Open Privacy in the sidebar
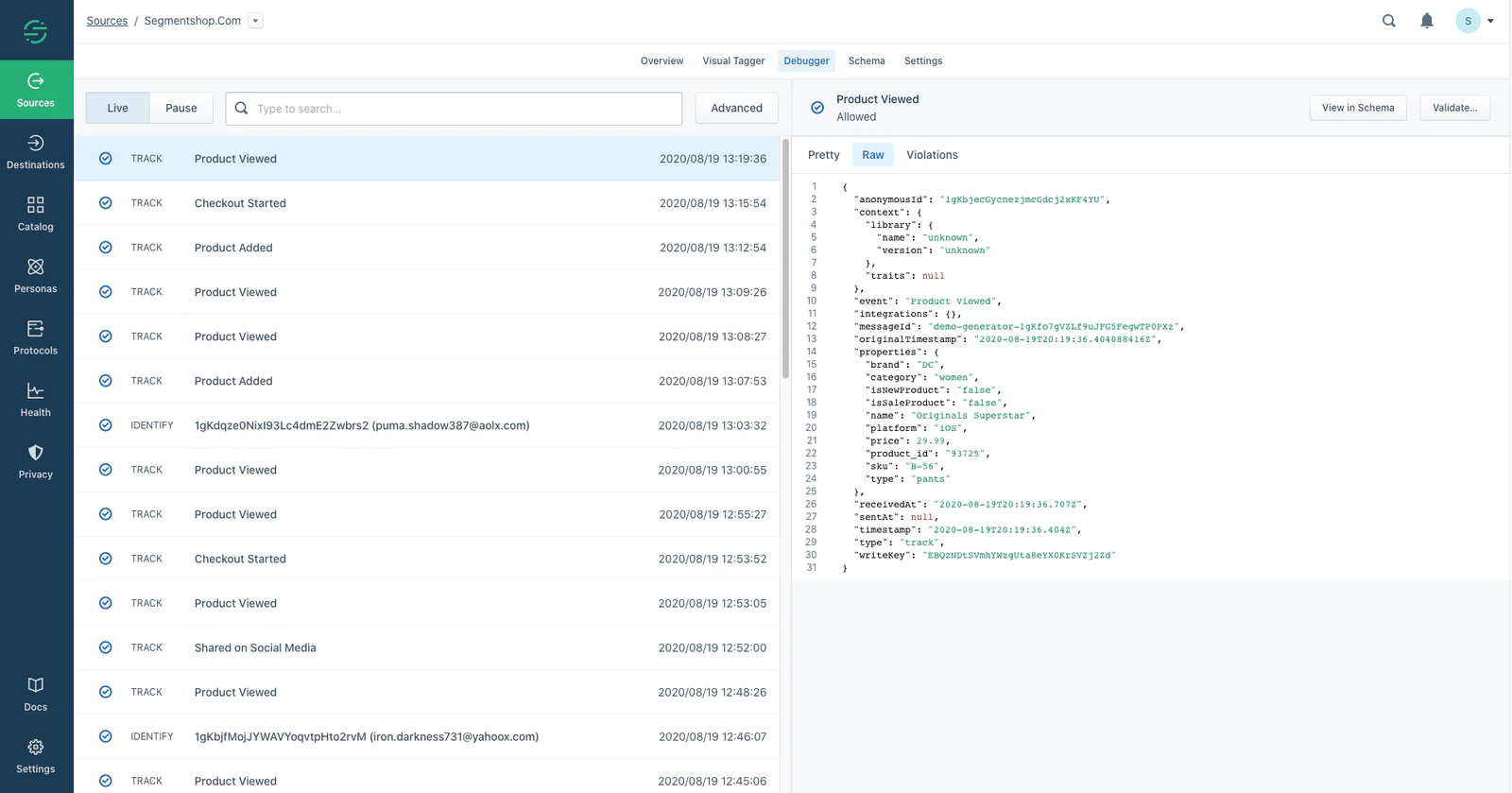The width and height of the screenshot is (1512, 793). [x=36, y=461]
